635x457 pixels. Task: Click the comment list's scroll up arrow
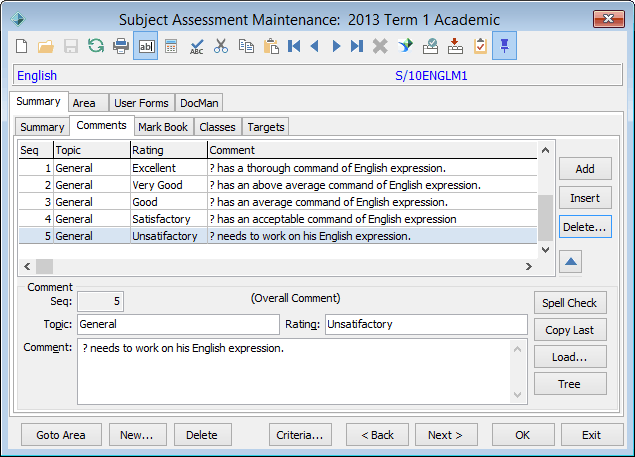click(546, 151)
